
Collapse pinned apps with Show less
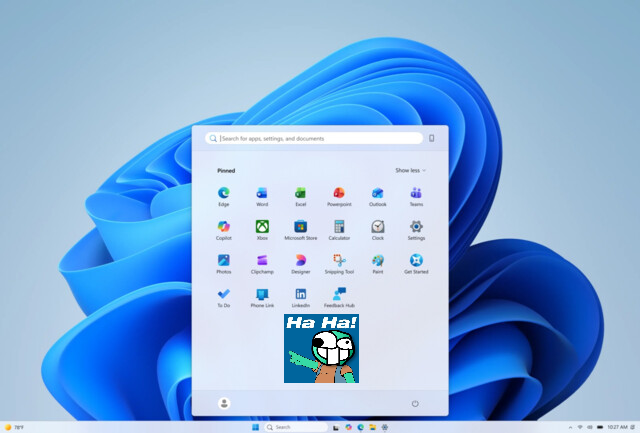[x=410, y=170]
